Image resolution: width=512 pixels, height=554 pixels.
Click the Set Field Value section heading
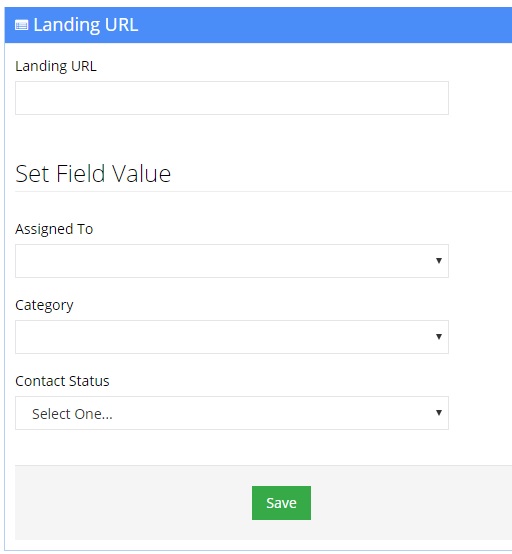click(x=93, y=173)
